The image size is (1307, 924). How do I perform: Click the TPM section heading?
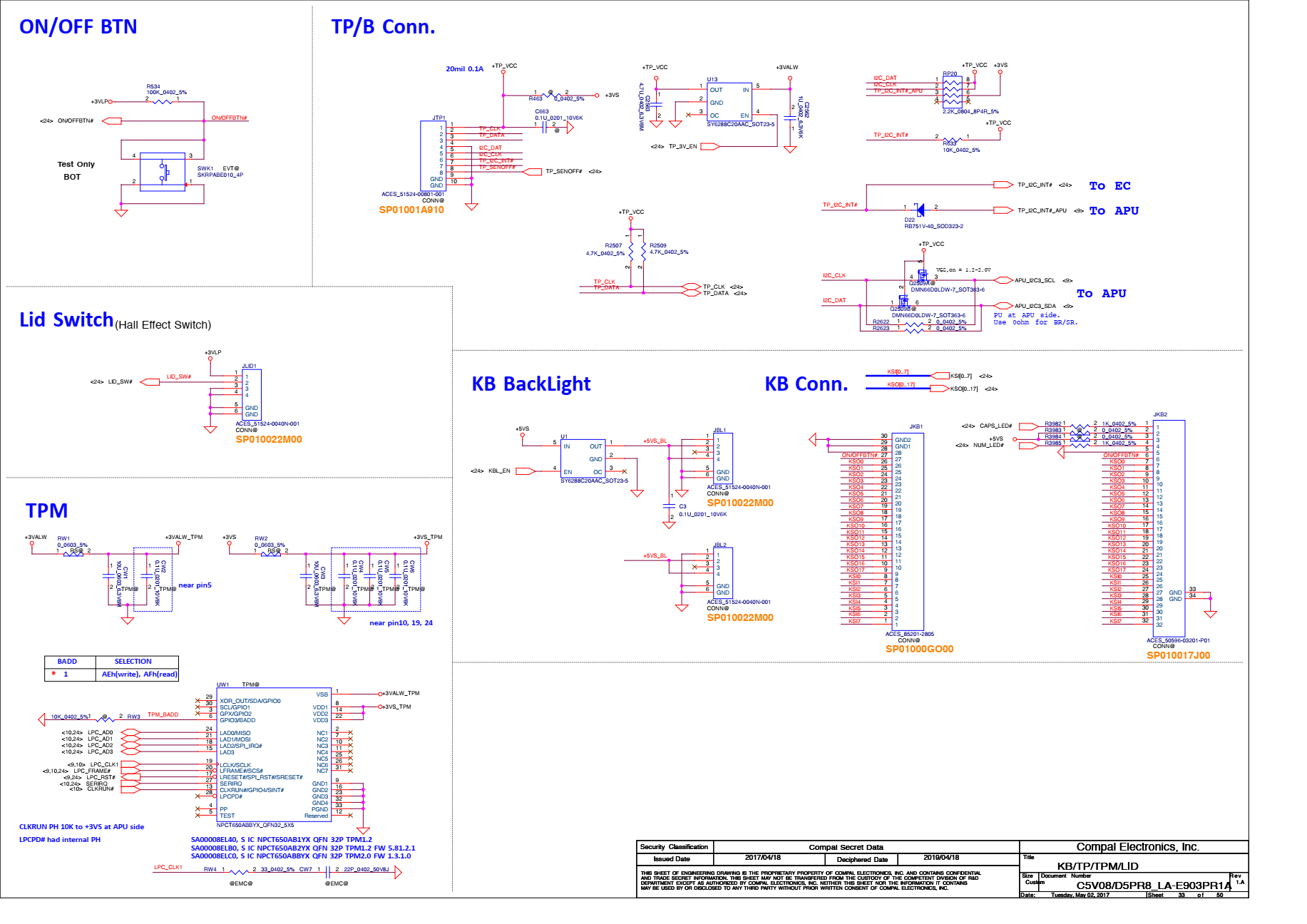pyautogui.click(x=46, y=510)
